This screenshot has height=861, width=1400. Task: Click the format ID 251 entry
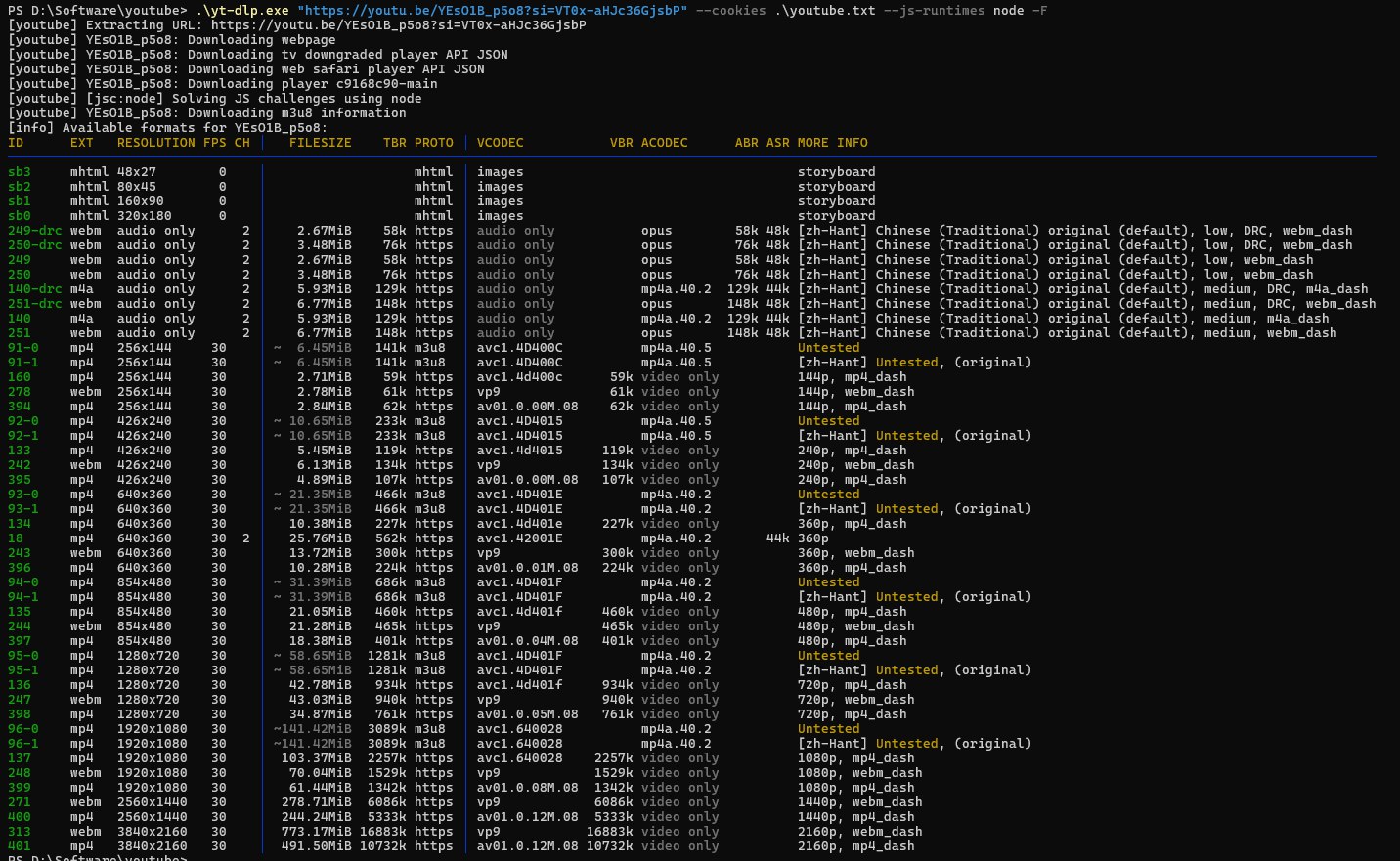(20, 332)
